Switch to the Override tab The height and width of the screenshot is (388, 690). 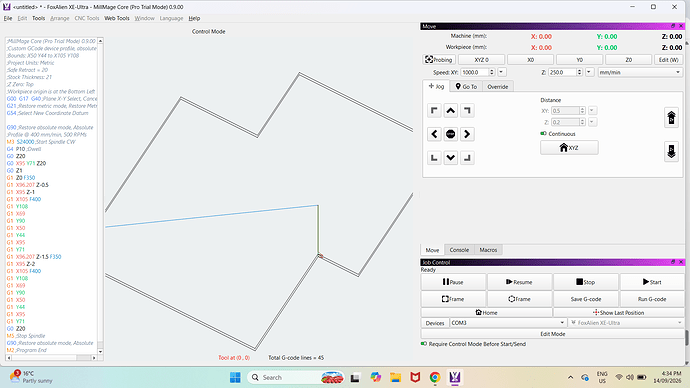[x=498, y=87]
